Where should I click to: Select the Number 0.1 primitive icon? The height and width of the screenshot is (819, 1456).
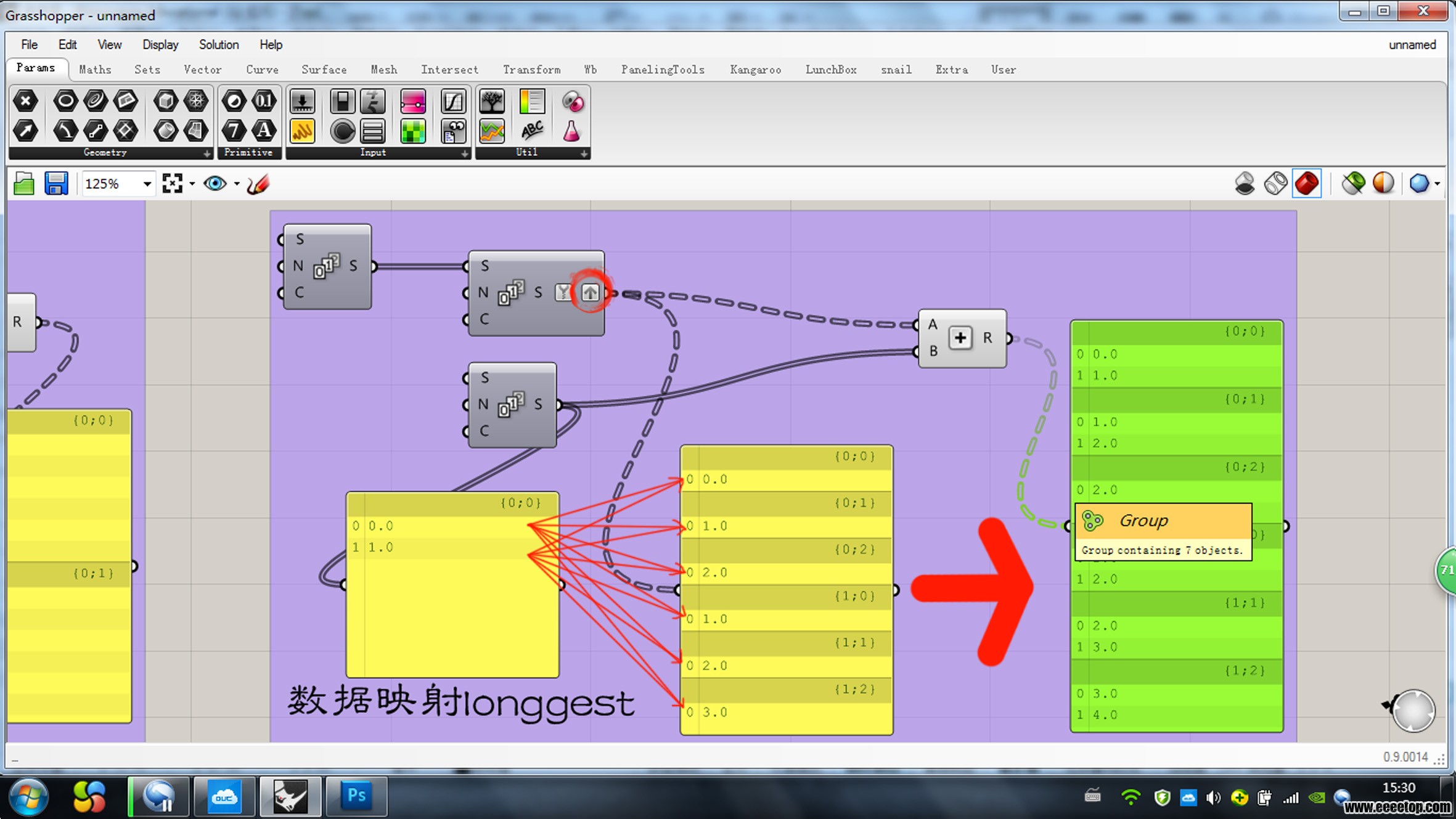point(264,101)
